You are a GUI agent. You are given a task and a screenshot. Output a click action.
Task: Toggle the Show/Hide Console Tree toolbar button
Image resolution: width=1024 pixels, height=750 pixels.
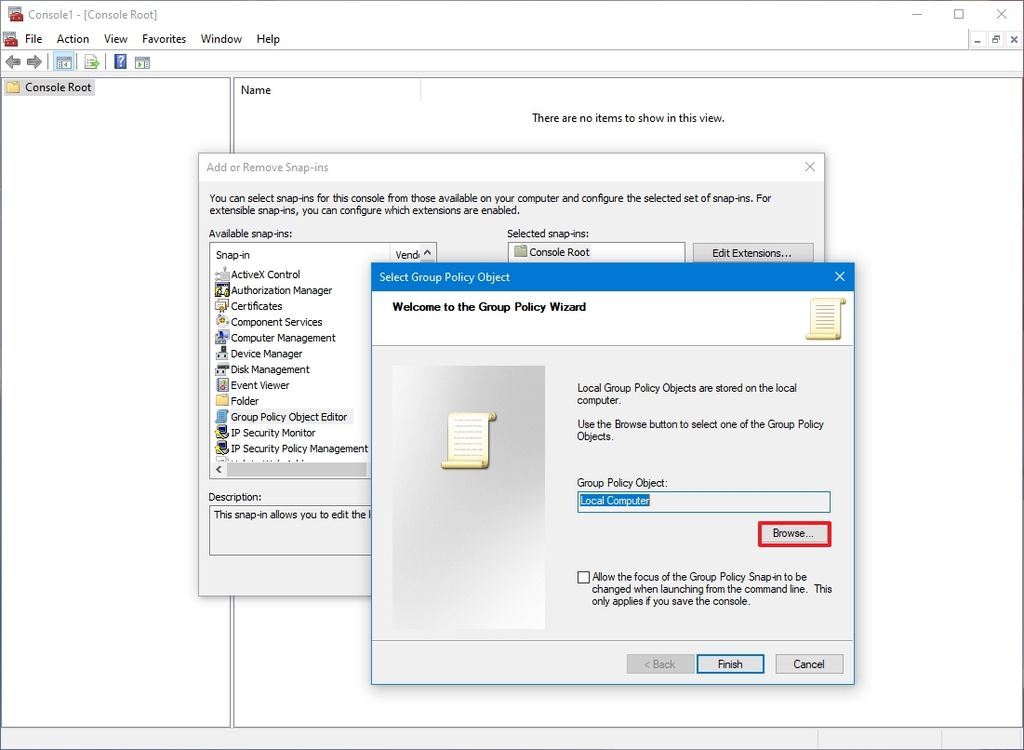coord(63,61)
